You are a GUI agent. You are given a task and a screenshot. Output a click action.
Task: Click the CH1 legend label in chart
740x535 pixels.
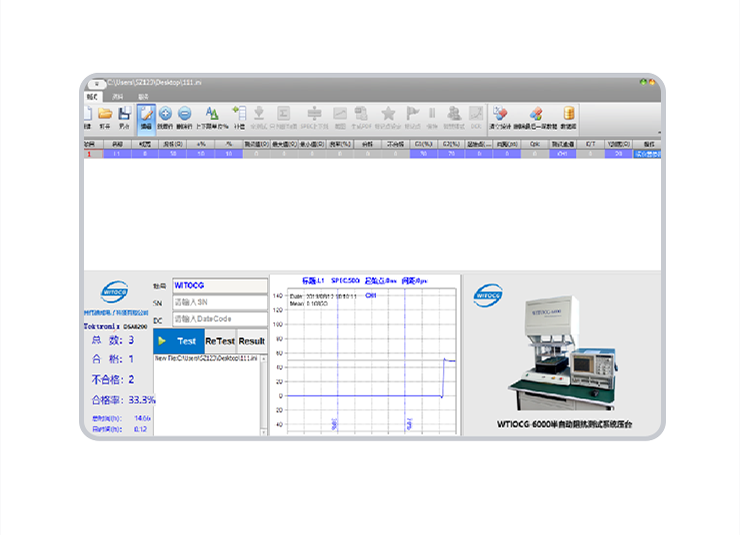coord(371,296)
